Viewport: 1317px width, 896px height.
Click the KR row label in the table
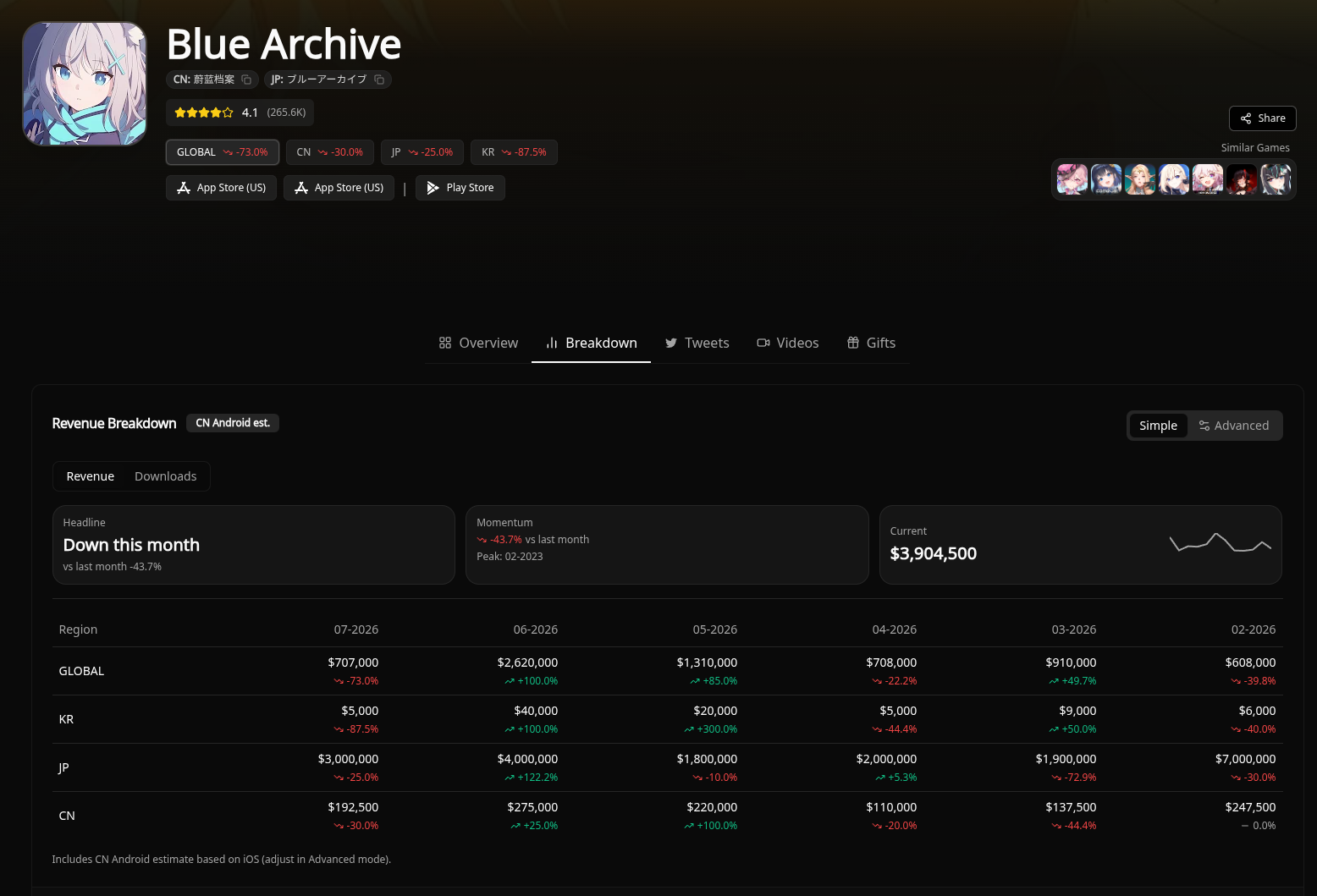point(66,719)
